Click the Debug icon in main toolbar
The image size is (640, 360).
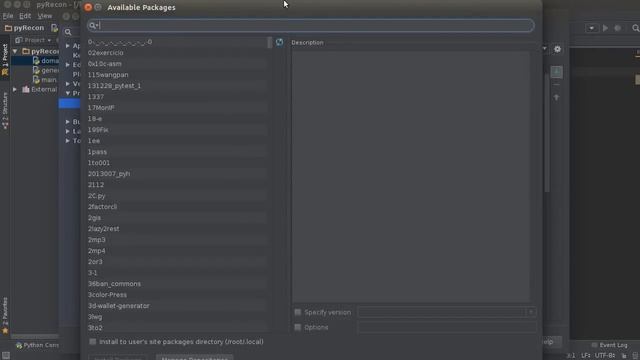point(618,28)
